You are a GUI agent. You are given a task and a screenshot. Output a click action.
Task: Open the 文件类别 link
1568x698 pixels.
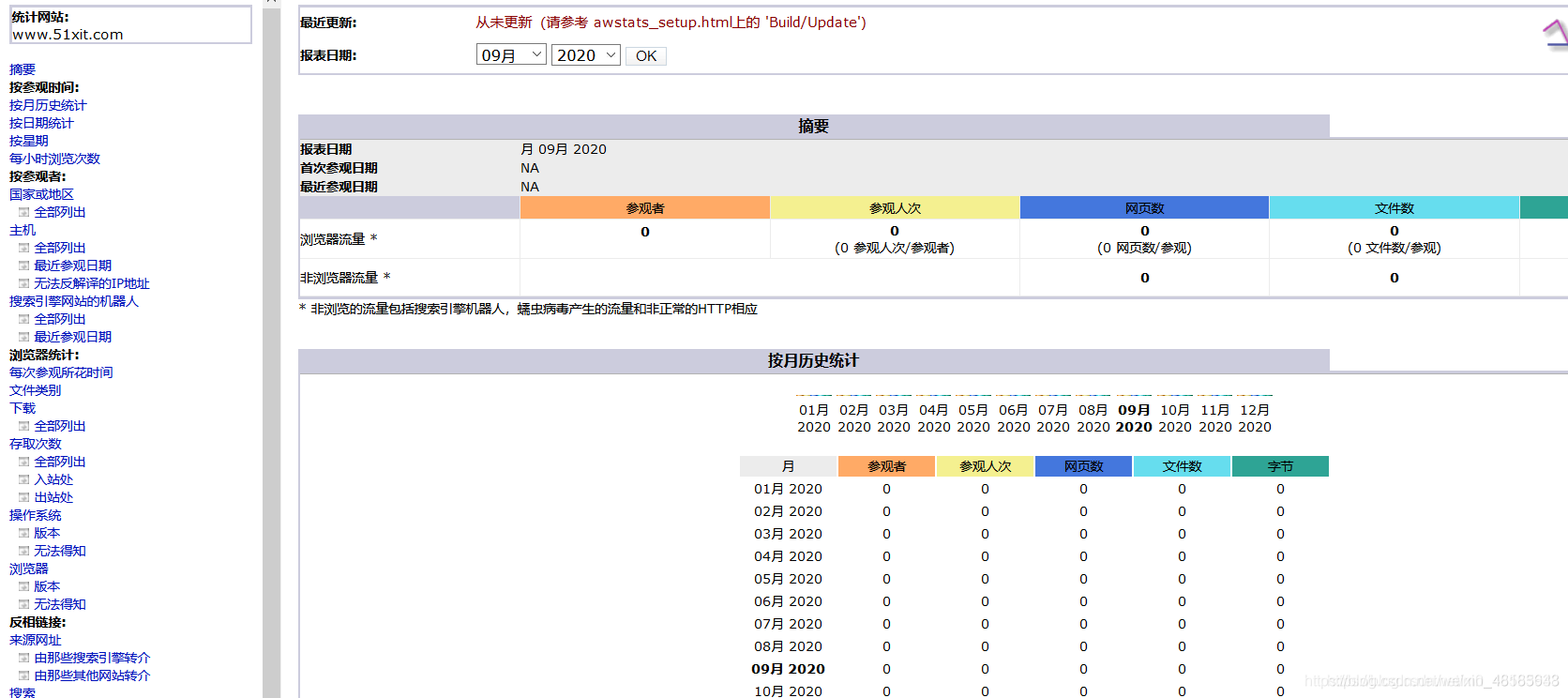(x=36, y=390)
